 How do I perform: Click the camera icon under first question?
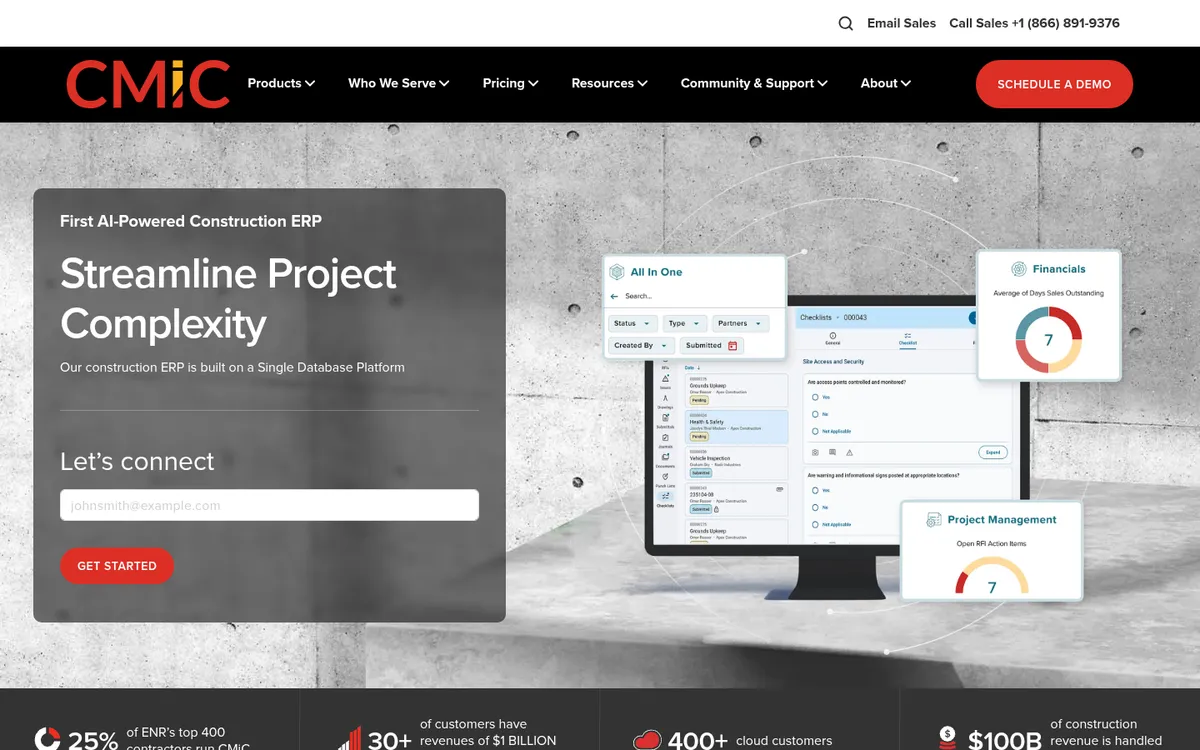815,453
